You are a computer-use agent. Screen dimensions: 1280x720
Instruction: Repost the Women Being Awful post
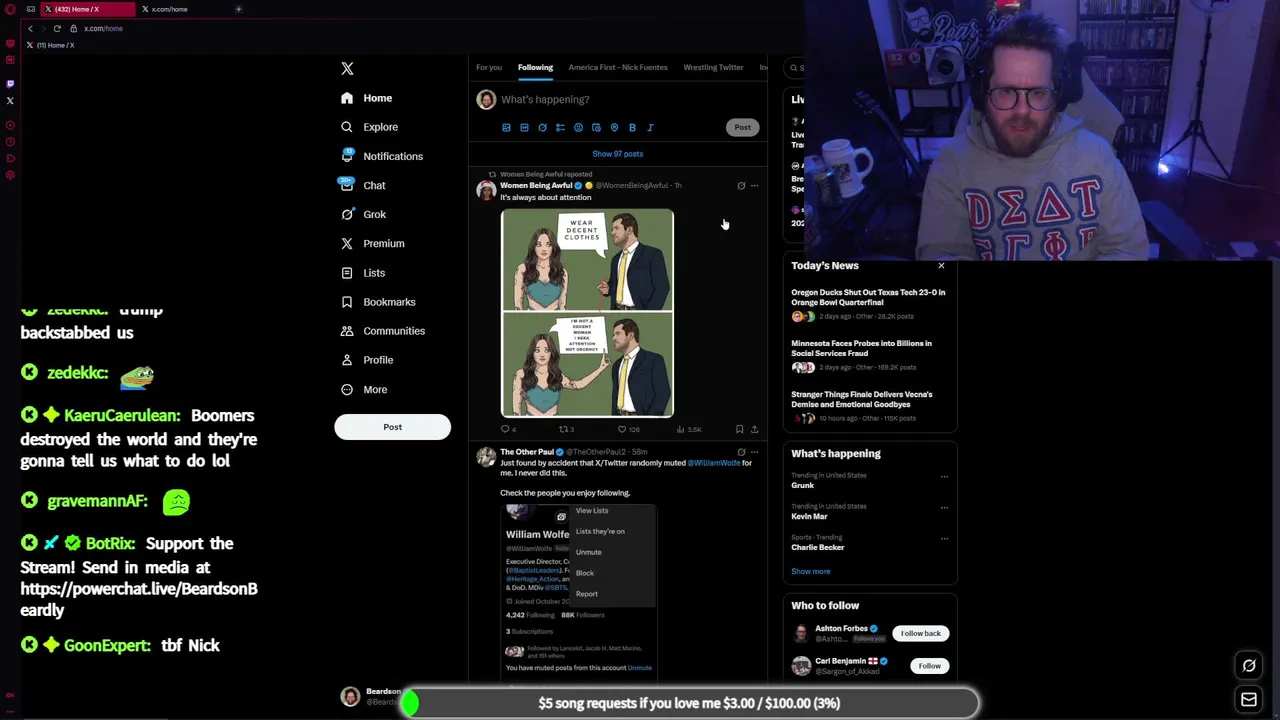[x=566, y=429]
